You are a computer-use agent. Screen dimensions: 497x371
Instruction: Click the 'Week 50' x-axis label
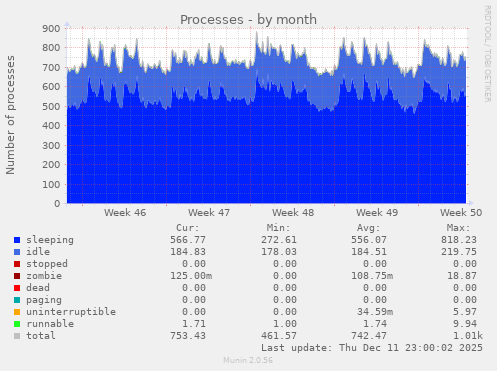[461, 213]
